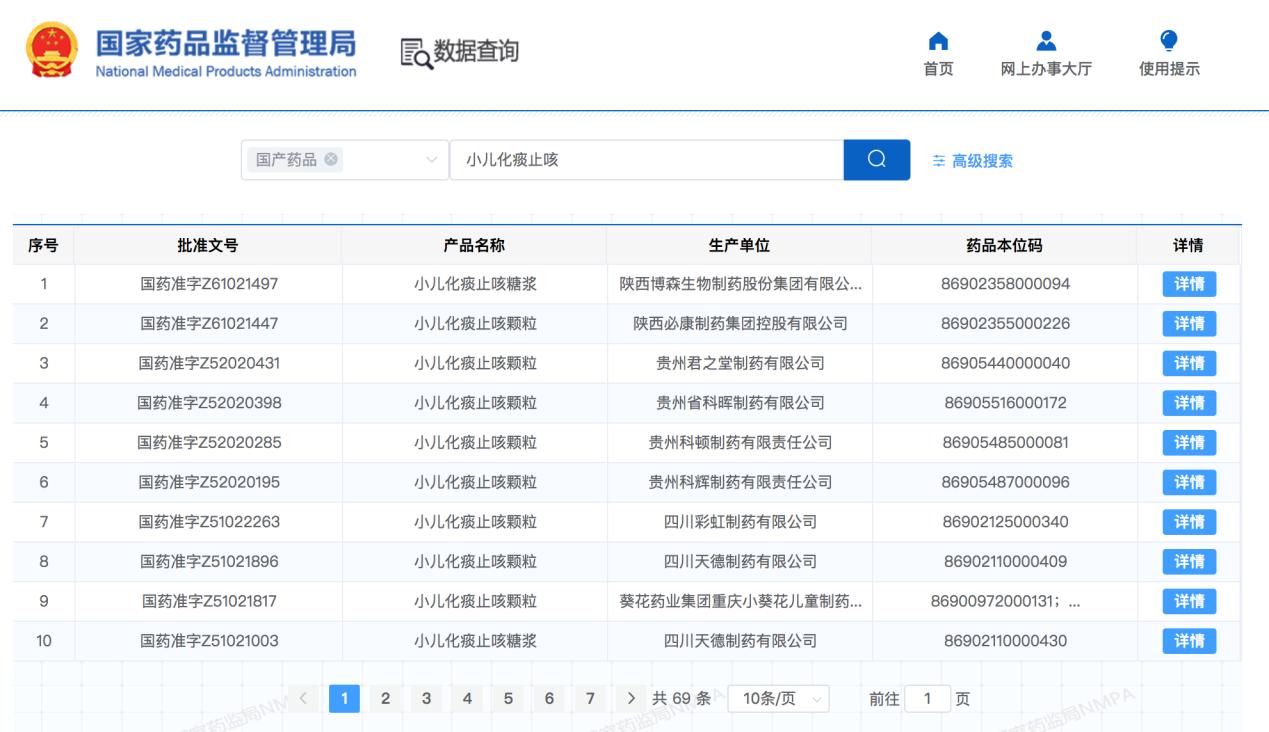Image resolution: width=1269 pixels, height=732 pixels.
Task: Click the 序号 column header
Action: coord(43,245)
